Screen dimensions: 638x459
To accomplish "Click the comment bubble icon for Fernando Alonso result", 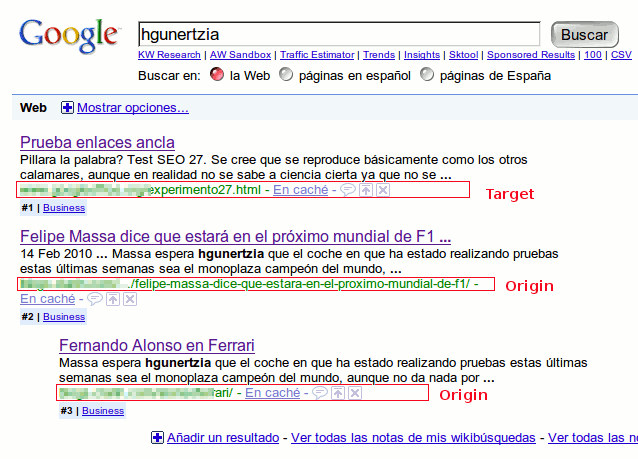I will click(x=320, y=393).
